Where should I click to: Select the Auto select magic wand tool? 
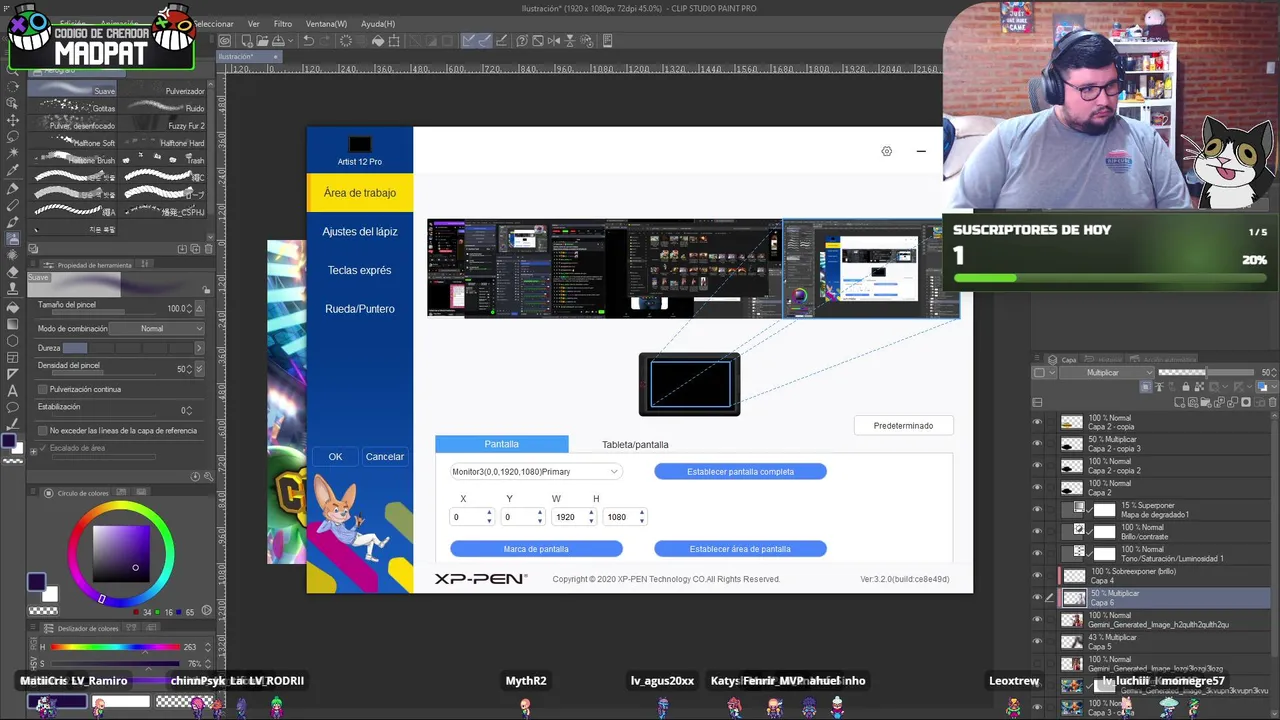click(12, 153)
